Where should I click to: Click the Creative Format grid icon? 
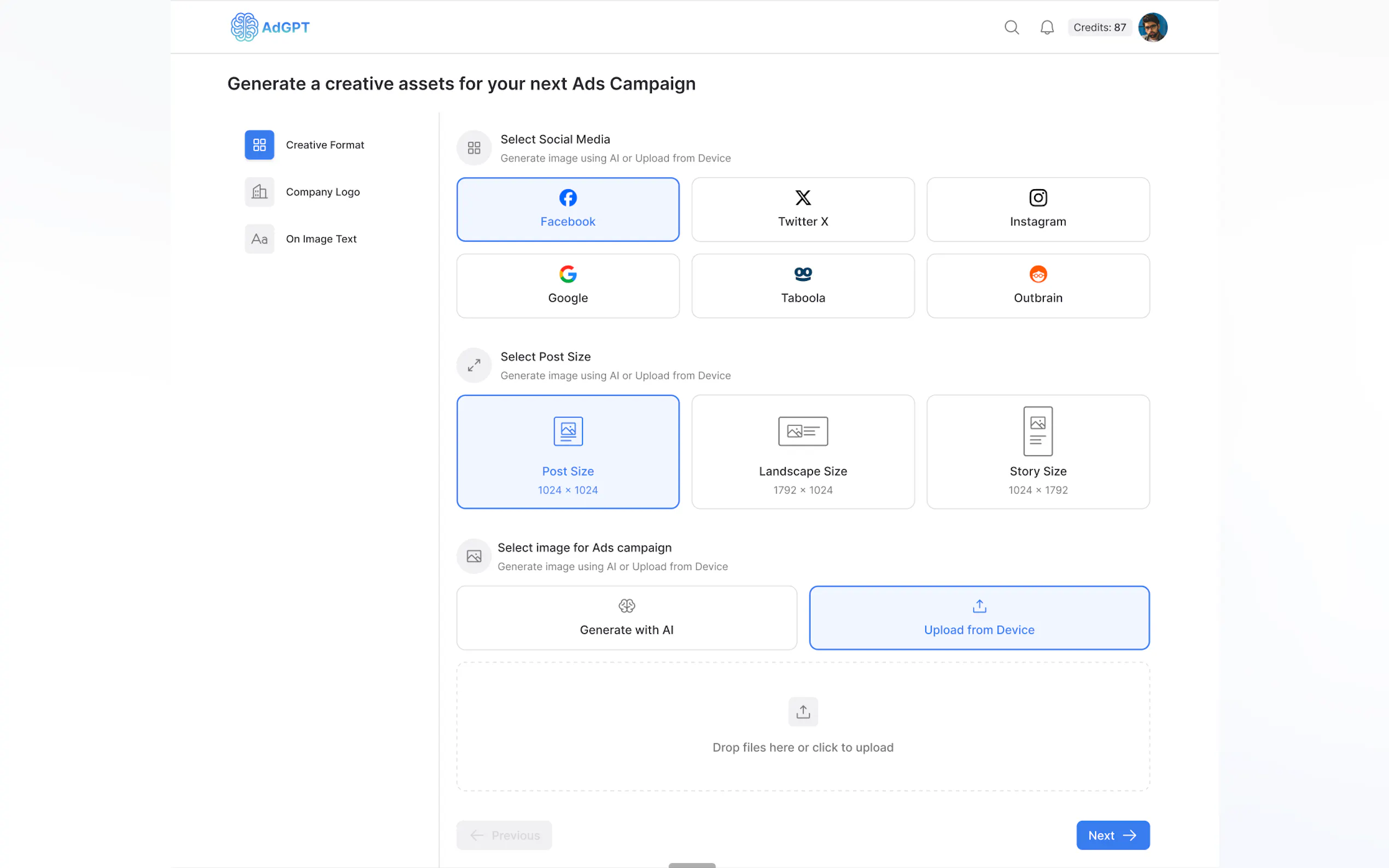(x=259, y=145)
